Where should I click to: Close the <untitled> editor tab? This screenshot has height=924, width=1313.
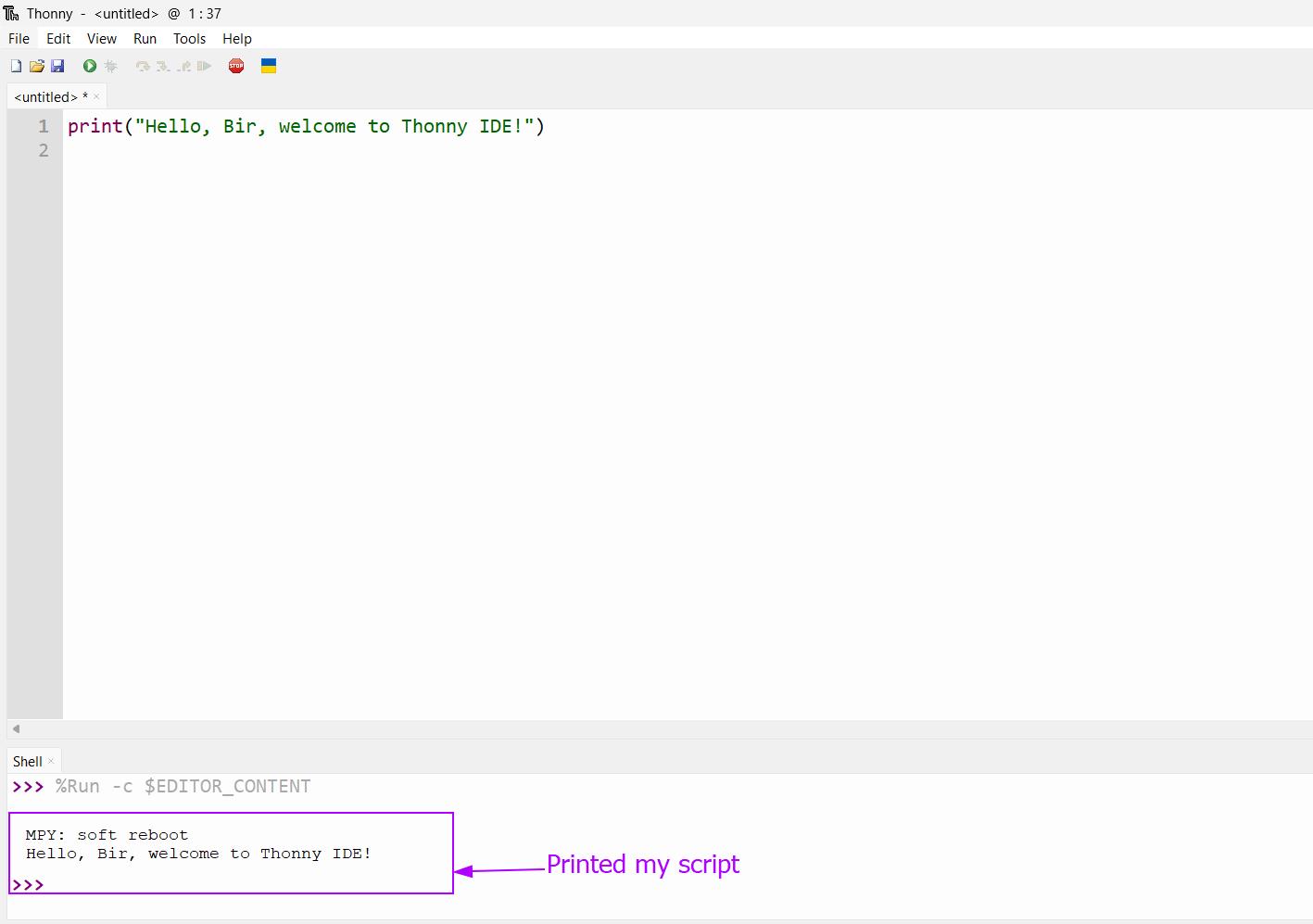[x=96, y=96]
